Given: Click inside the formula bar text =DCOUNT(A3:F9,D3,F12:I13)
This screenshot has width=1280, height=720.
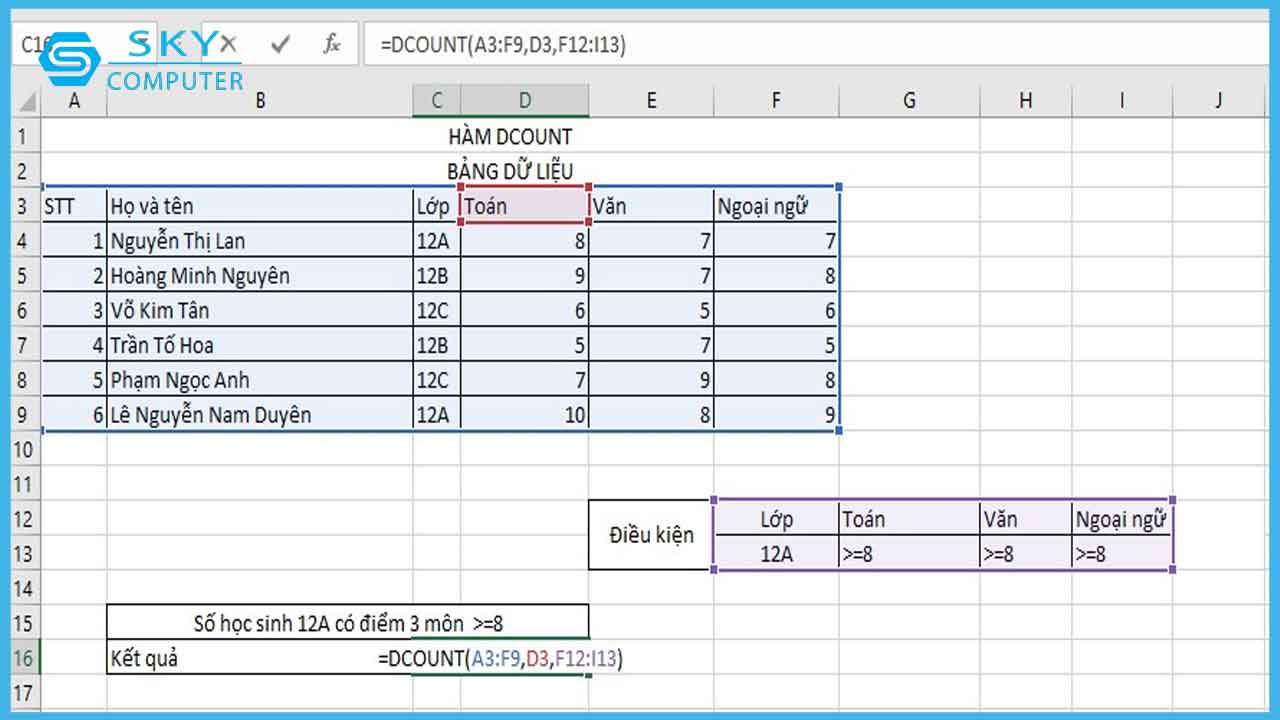Looking at the screenshot, I should point(502,45).
